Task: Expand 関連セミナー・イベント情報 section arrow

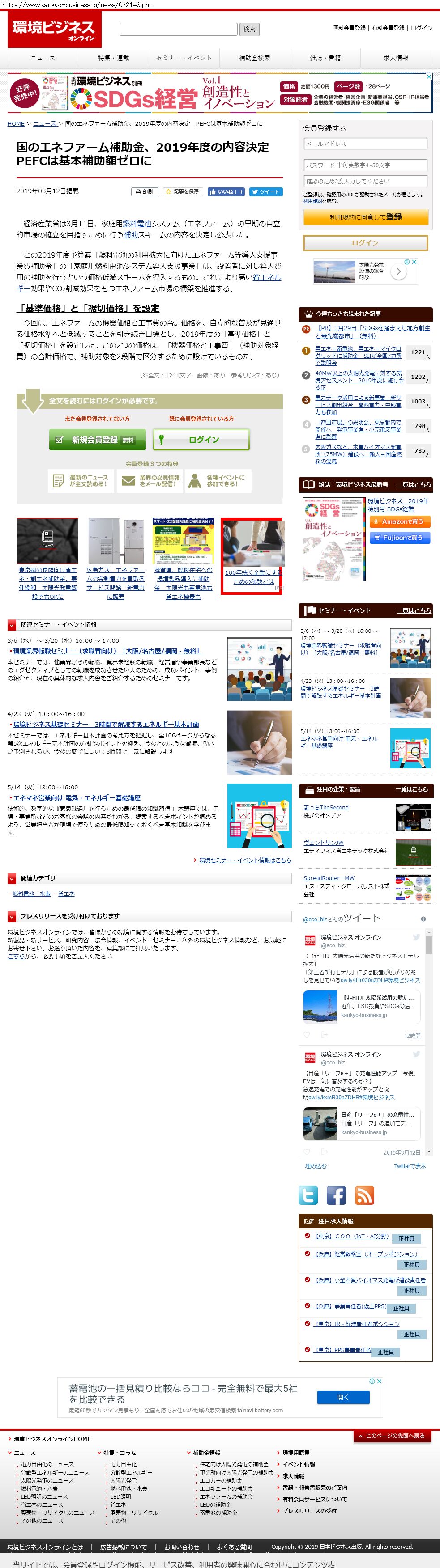Action: coord(12,624)
